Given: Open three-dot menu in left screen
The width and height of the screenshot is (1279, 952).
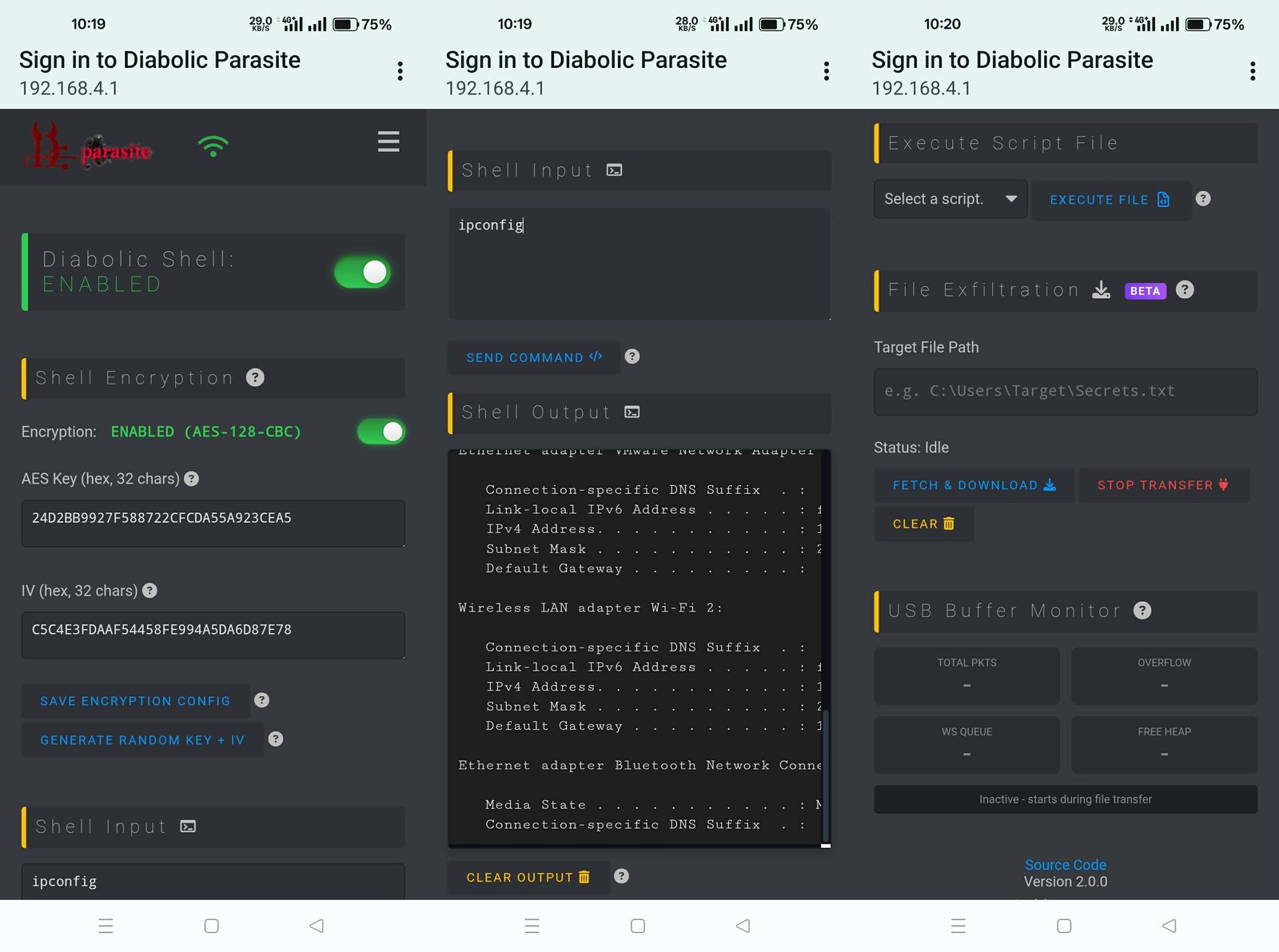Looking at the screenshot, I should 400,72.
